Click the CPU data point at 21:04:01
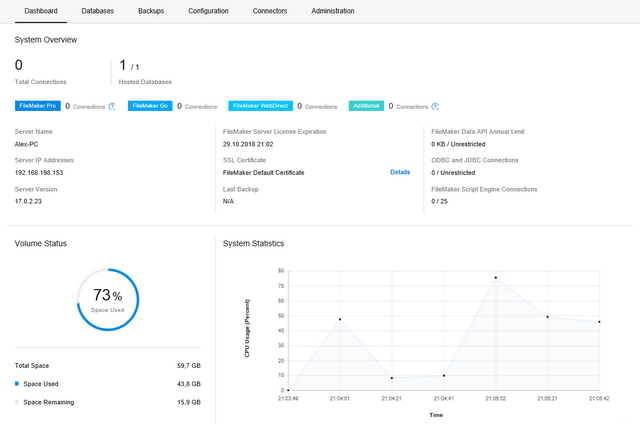The width and height of the screenshot is (640, 424). point(340,319)
